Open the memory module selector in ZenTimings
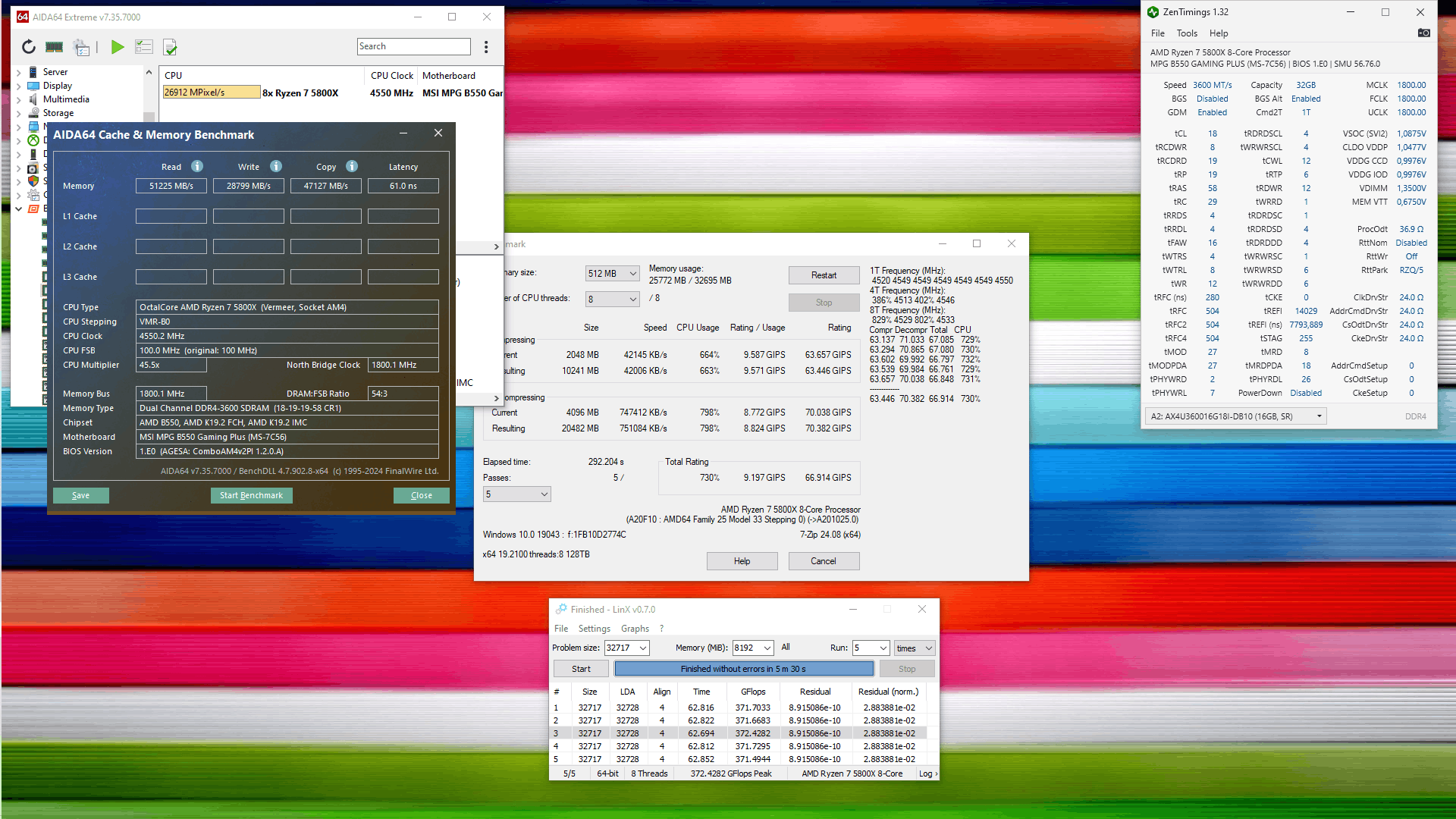The height and width of the screenshot is (819, 1456). pyautogui.click(x=1235, y=416)
